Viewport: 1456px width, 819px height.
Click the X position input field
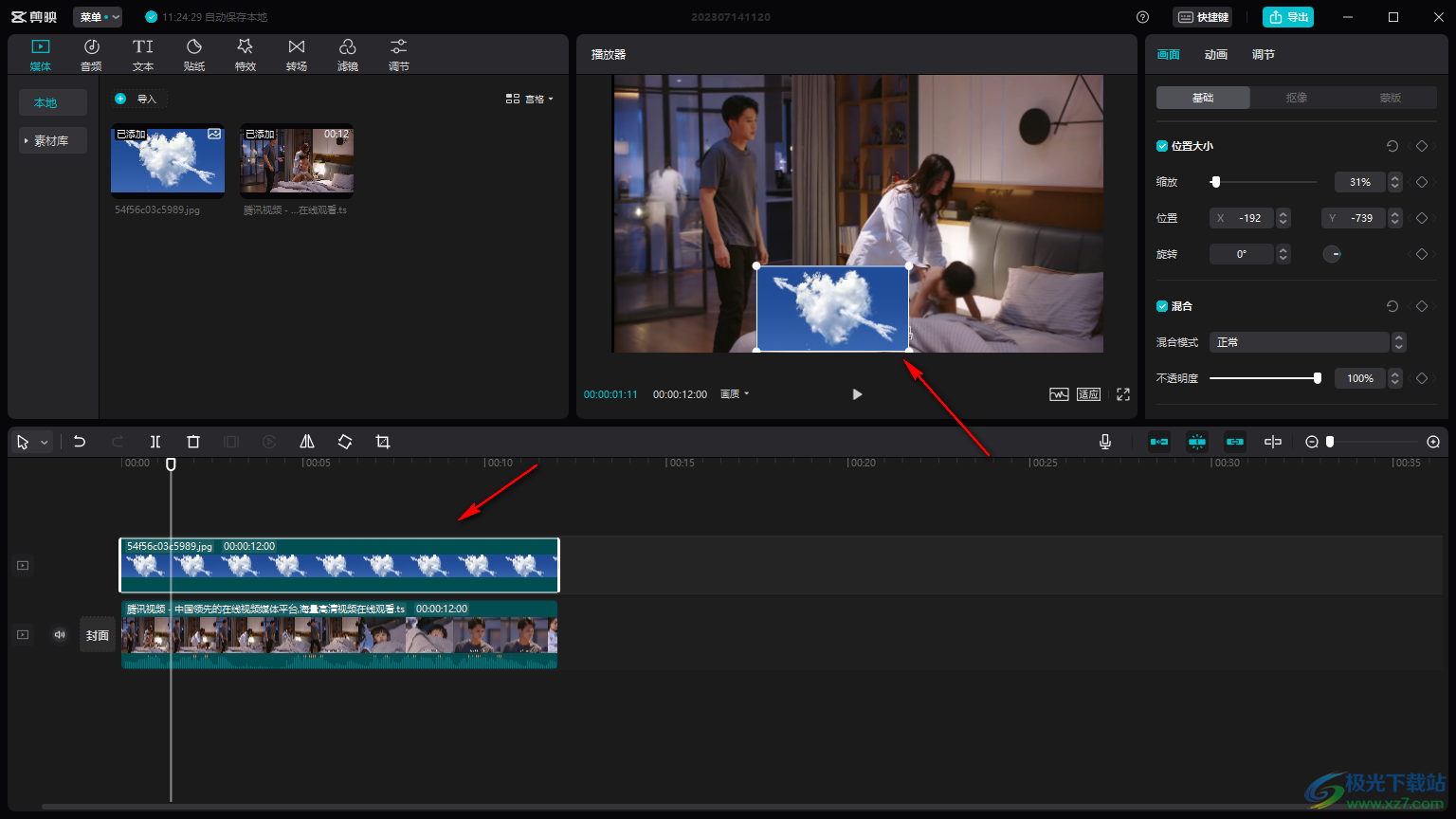[x=1242, y=218]
